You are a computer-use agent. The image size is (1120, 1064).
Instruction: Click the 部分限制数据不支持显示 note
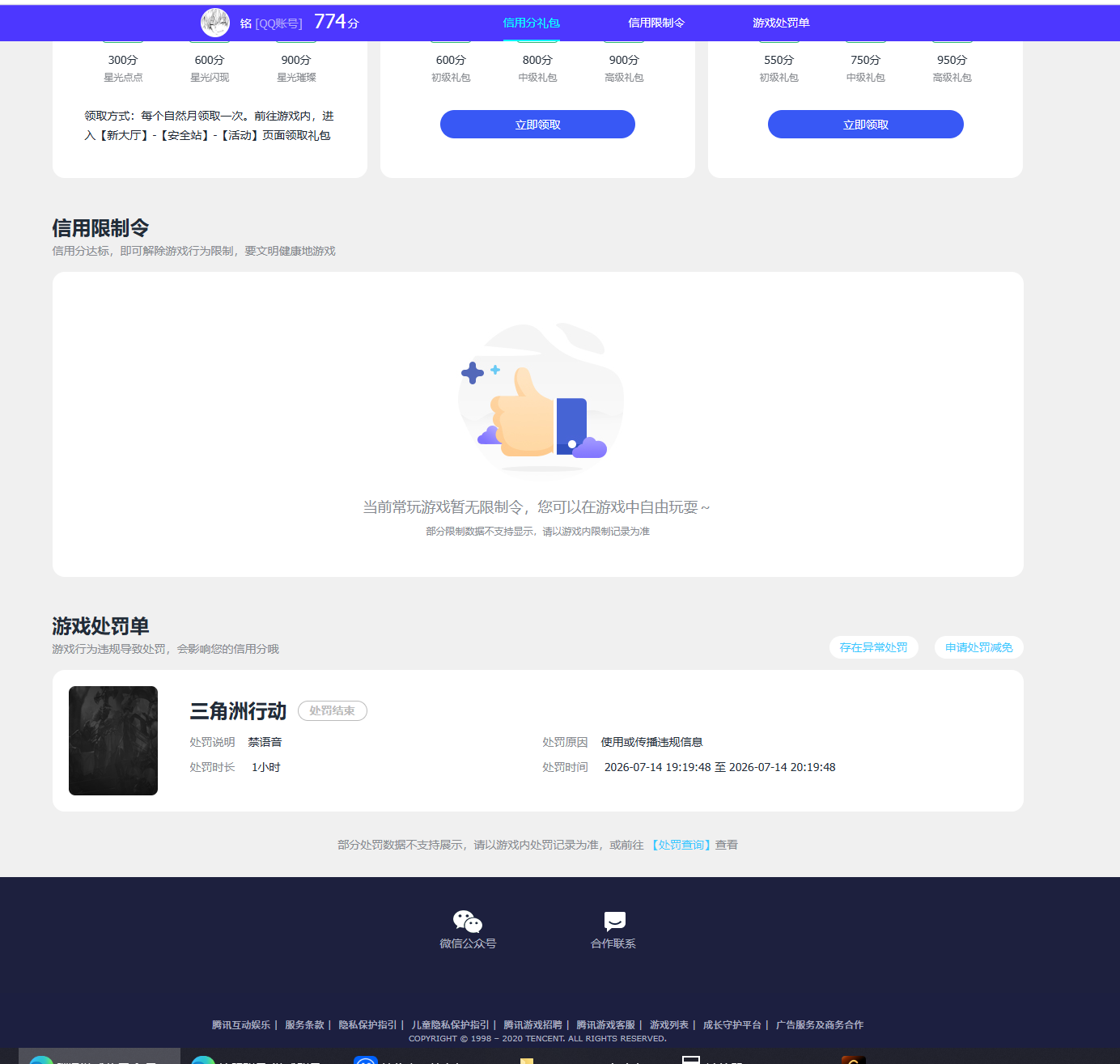(x=537, y=532)
